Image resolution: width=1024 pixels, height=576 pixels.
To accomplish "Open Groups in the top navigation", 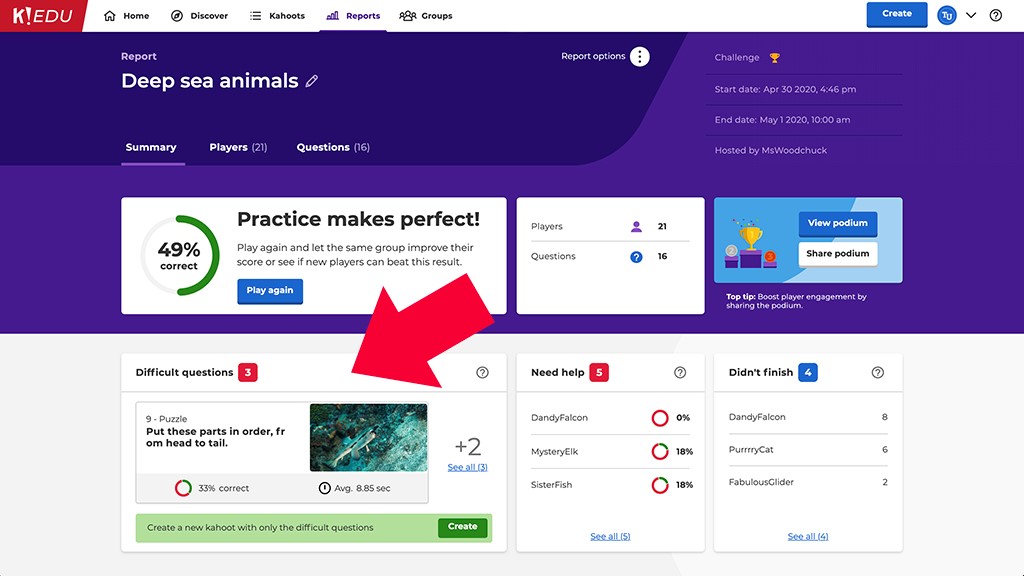I will pos(426,16).
